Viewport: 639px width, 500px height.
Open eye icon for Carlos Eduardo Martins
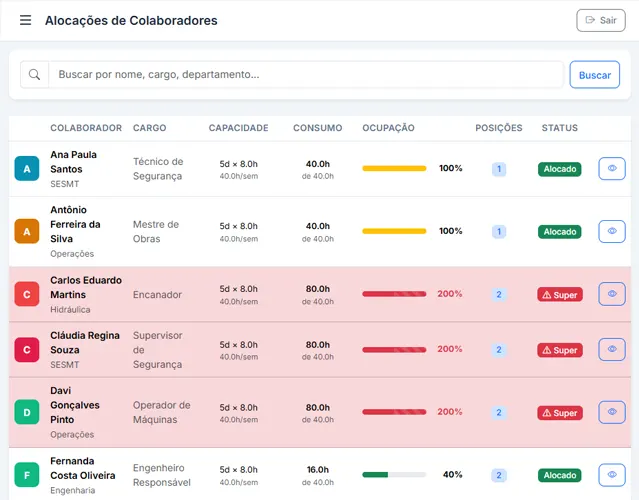point(612,294)
